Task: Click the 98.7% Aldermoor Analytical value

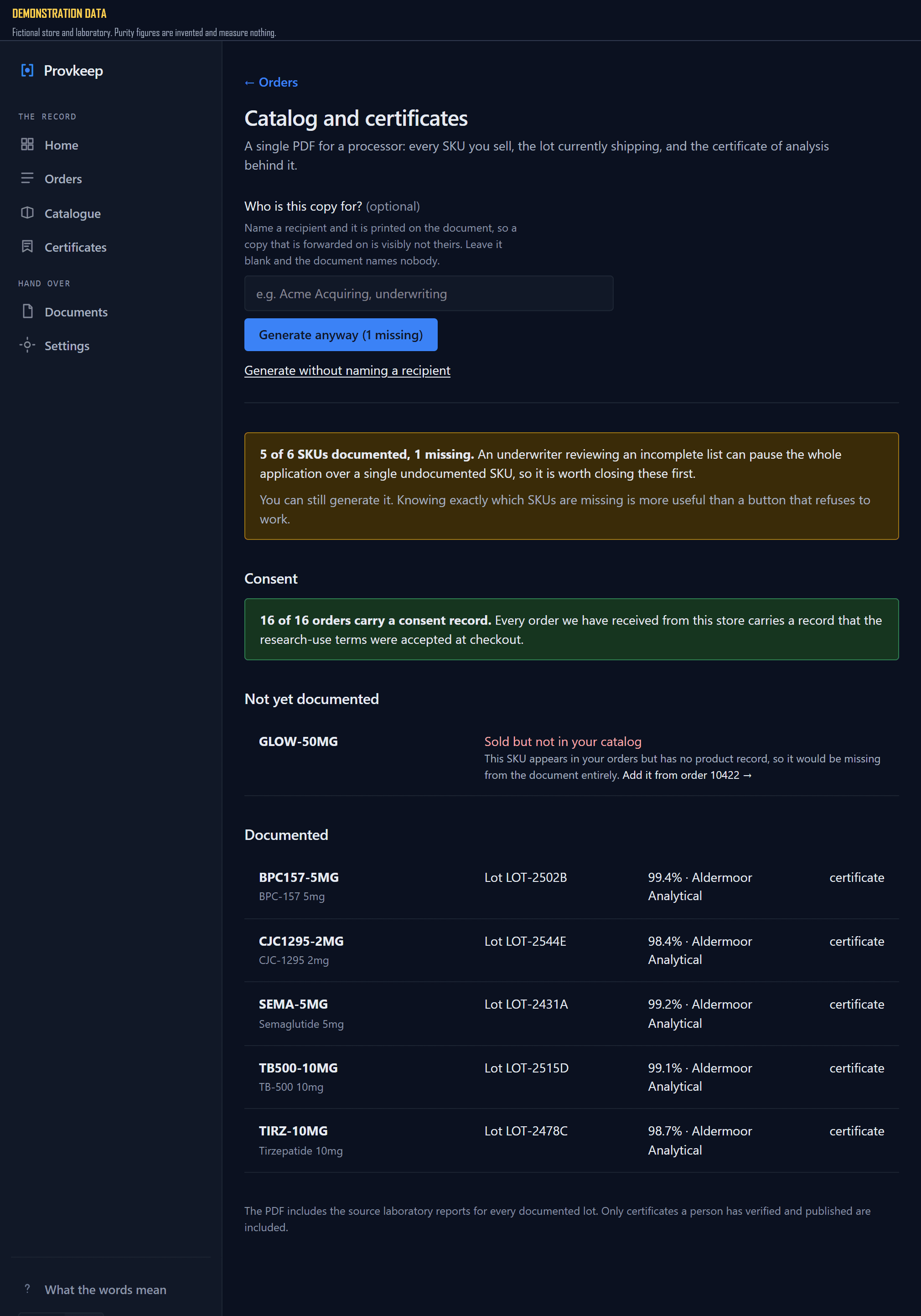Action: pos(700,1140)
